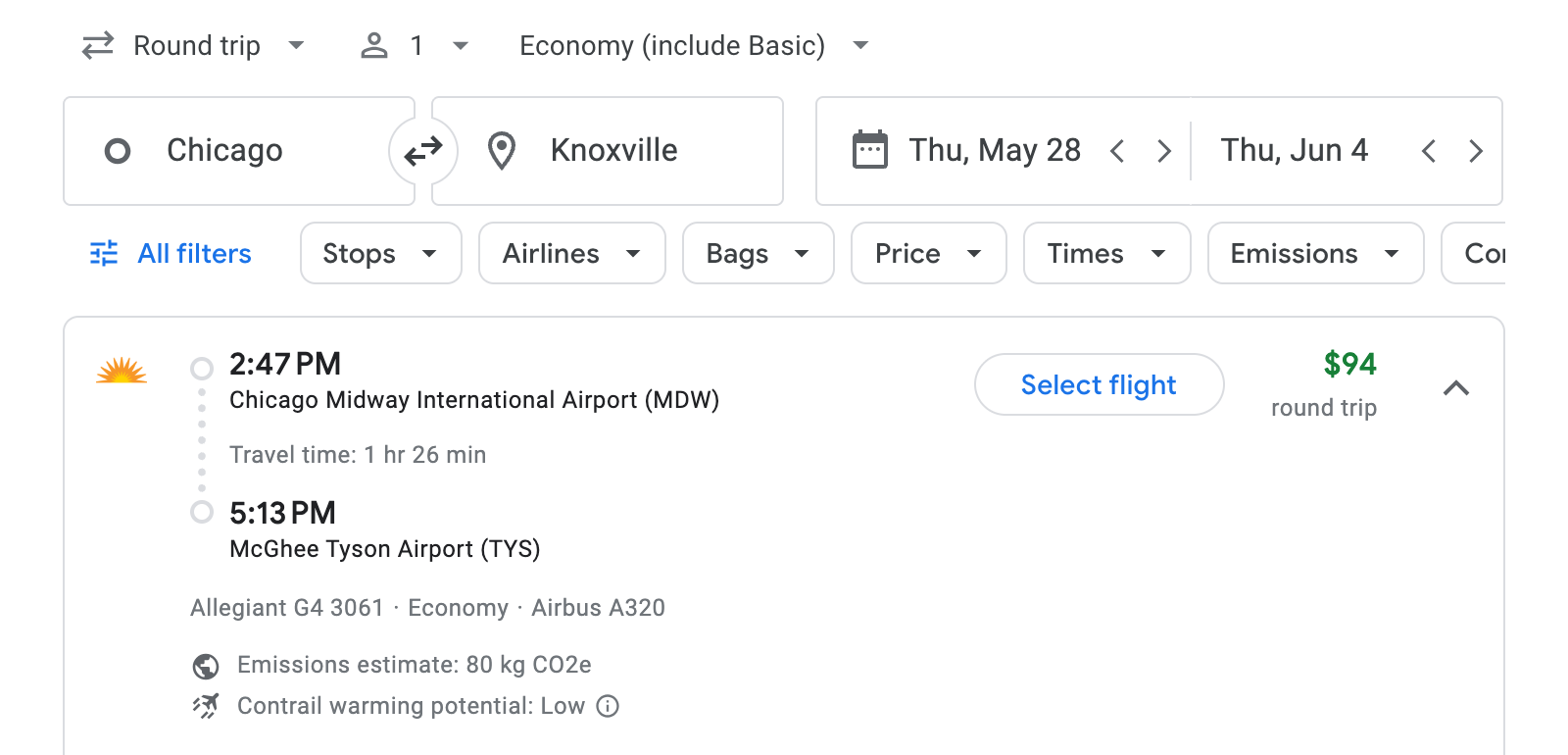Select the departure circle marker at 2:47 PM
1568x755 pixels.
tap(203, 369)
